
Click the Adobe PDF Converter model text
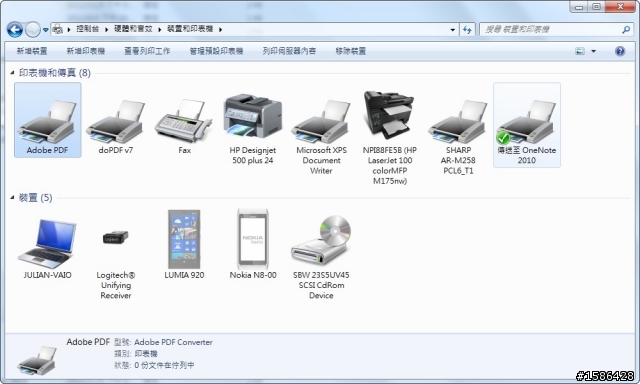173,342
